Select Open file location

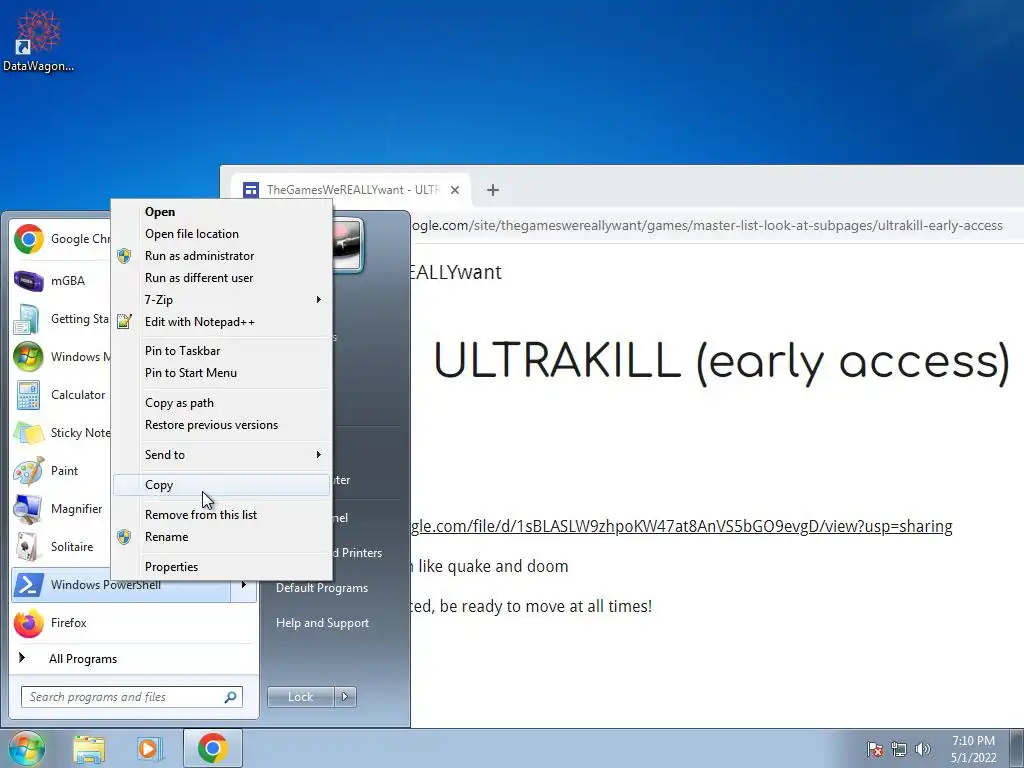tap(222, 234)
